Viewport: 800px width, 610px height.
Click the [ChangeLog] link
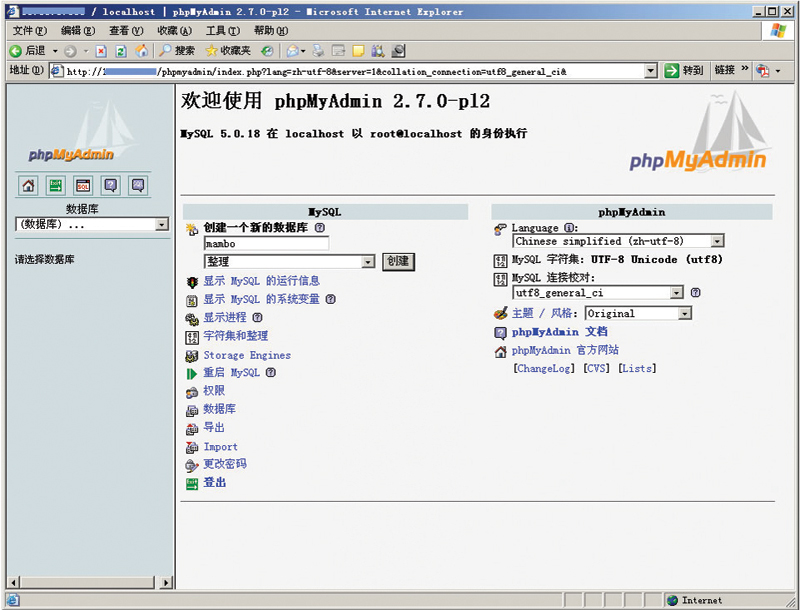[x=544, y=368]
